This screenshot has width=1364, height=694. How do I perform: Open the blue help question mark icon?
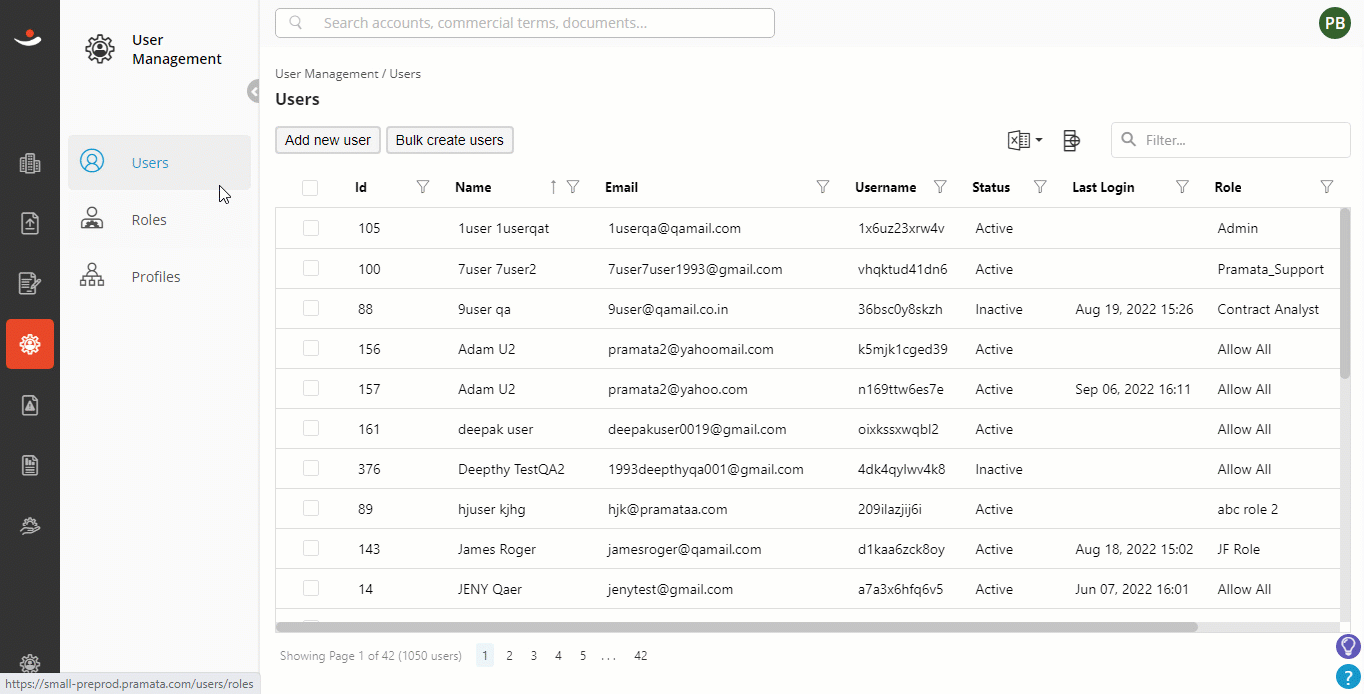pyautogui.click(x=1348, y=677)
